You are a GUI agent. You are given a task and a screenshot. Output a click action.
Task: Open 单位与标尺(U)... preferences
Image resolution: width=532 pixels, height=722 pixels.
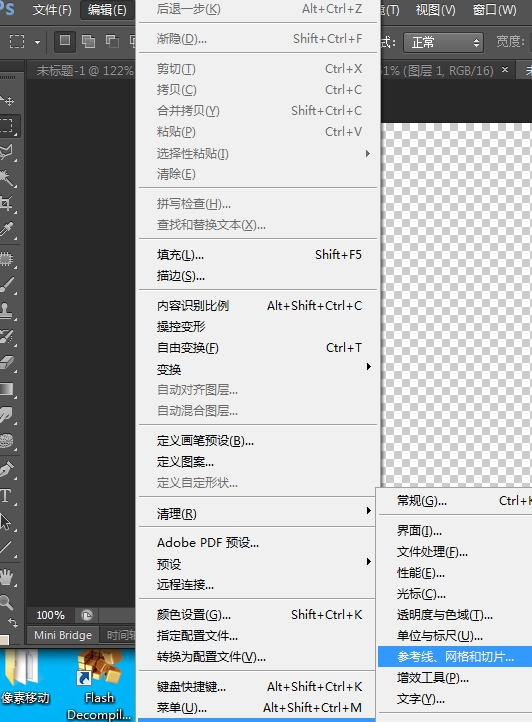coord(455,636)
